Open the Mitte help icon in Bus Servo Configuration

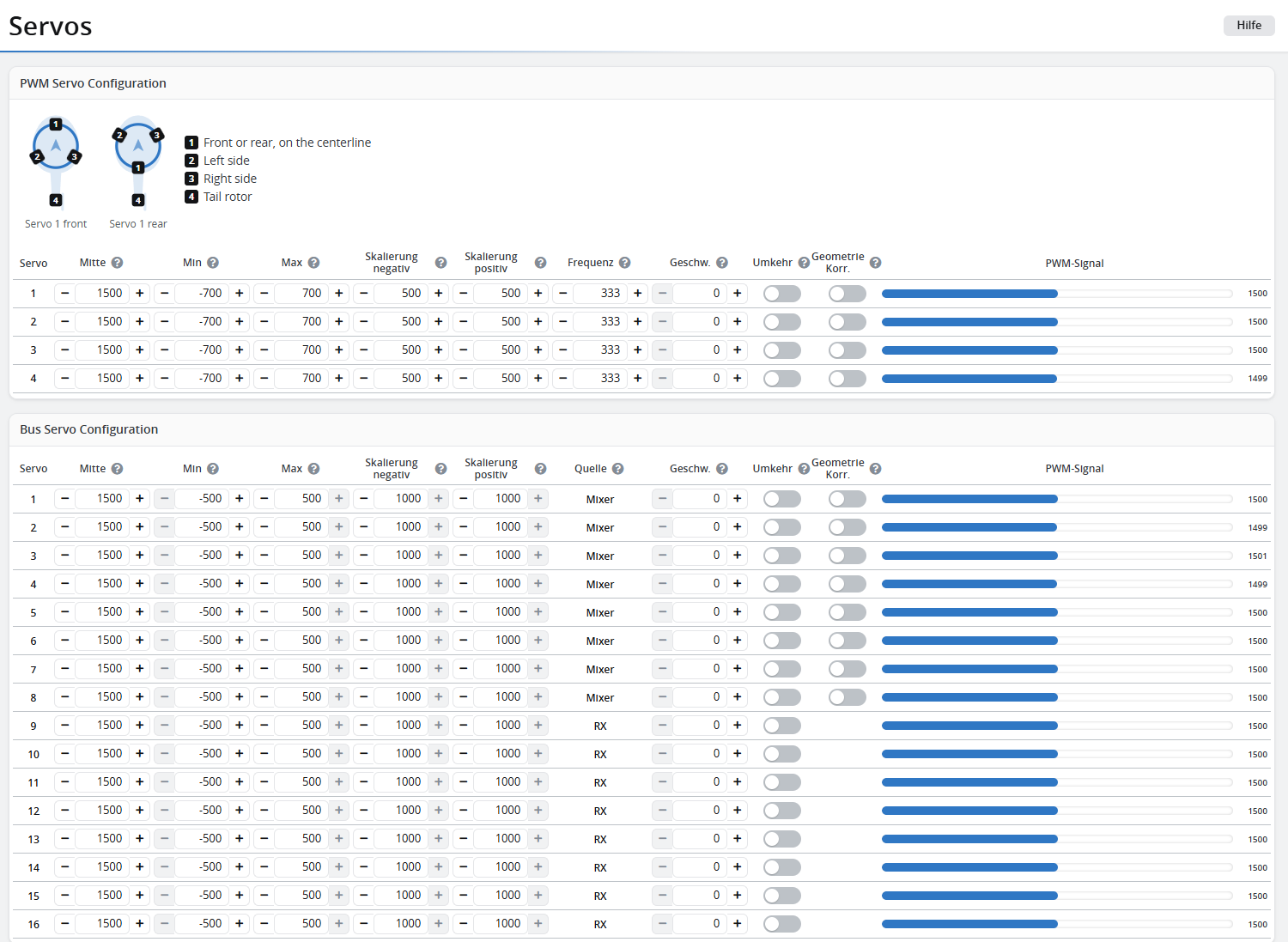pos(117,469)
